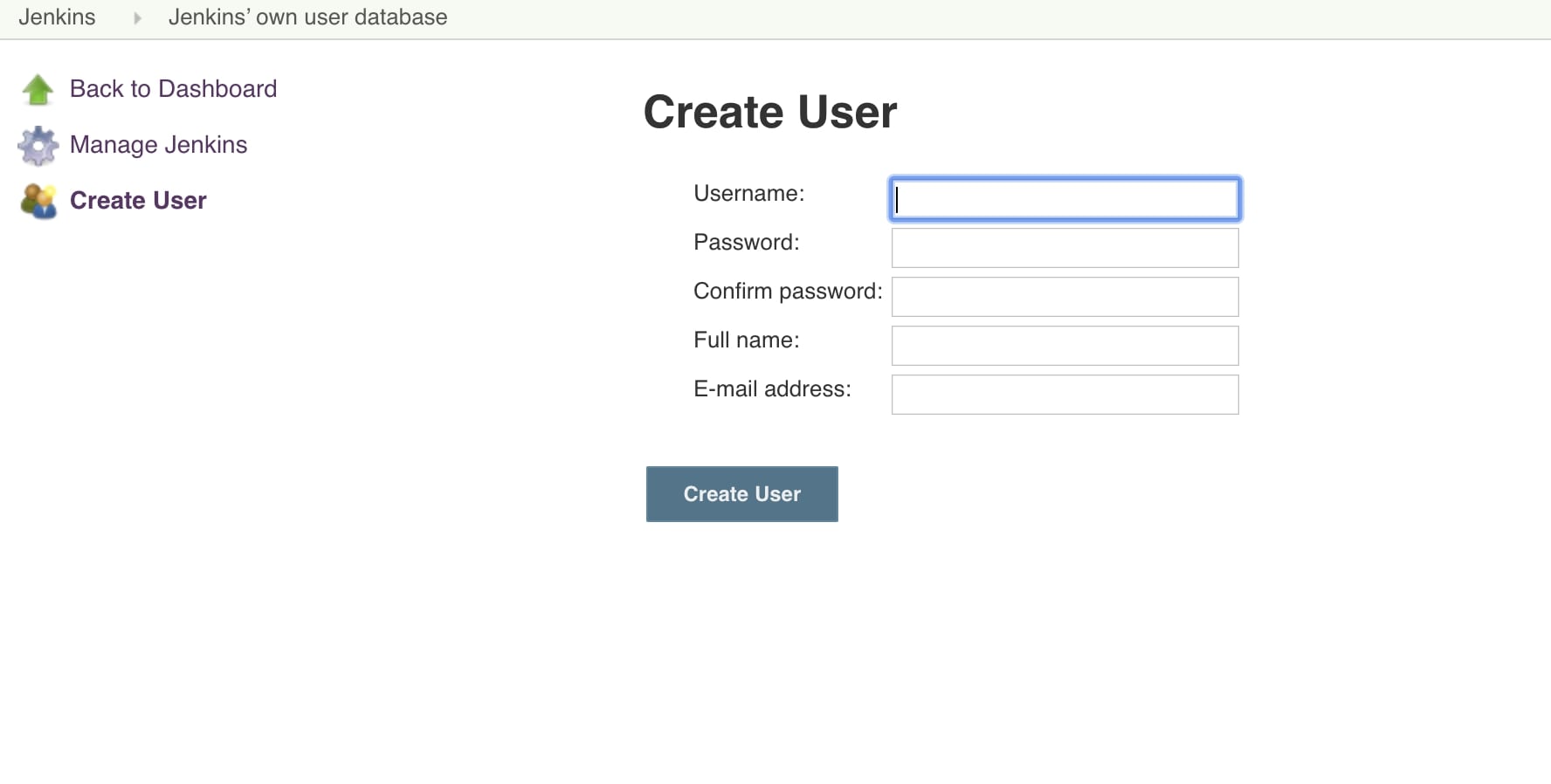Click the Username: label

(748, 194)
